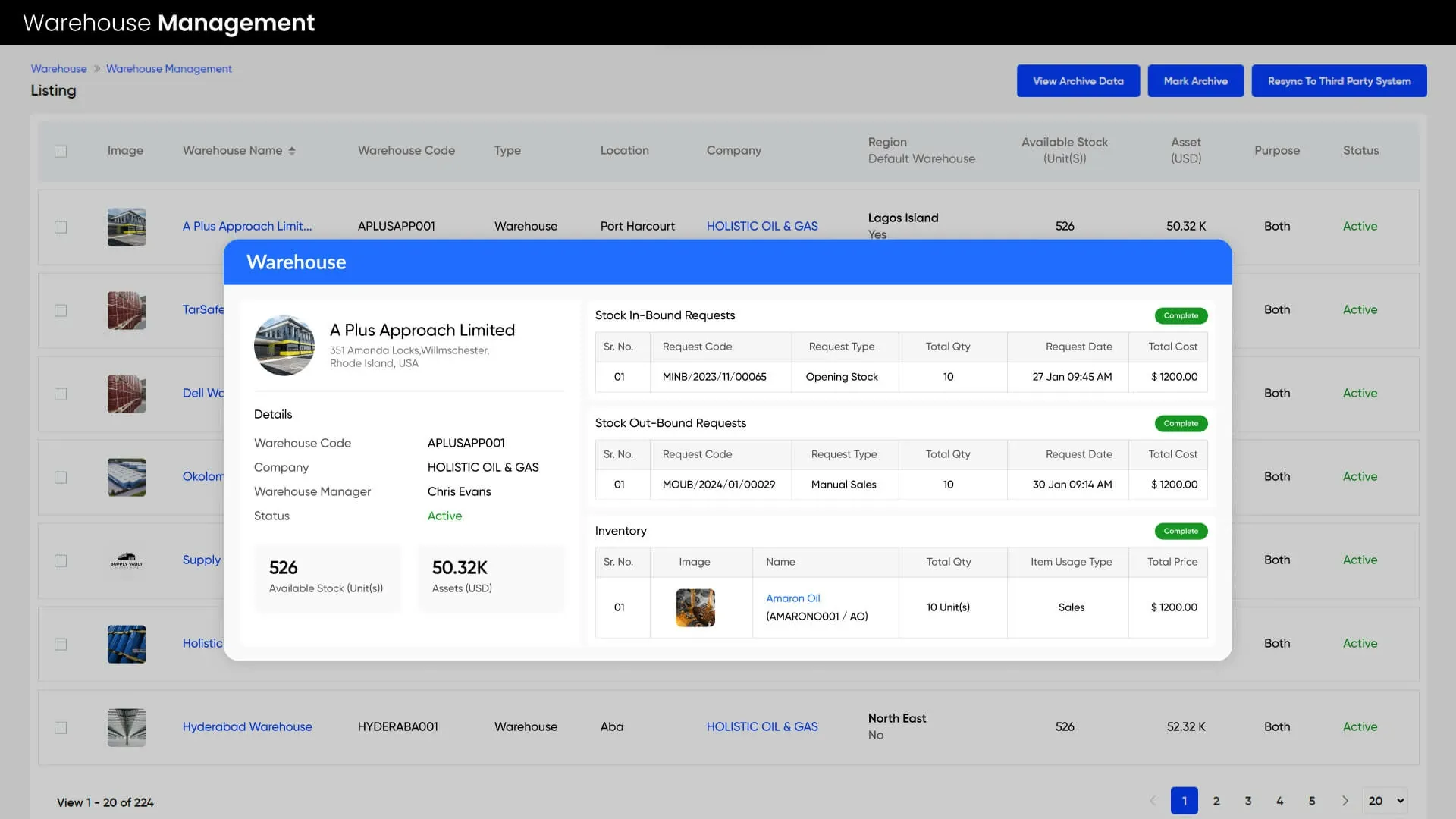Click the round A Plus Approach avatar image
The height and width of the screenshot is (819, 1456).
284,346
